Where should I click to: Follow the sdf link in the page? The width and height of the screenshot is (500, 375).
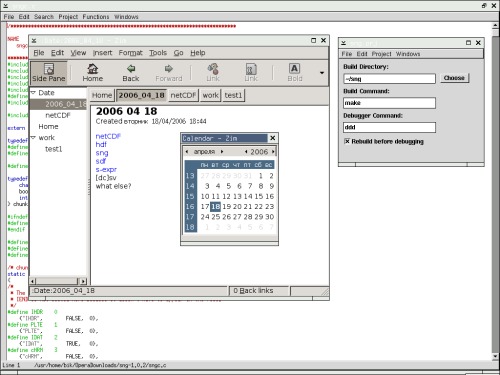pyautogui.click(x=101, y=161)
